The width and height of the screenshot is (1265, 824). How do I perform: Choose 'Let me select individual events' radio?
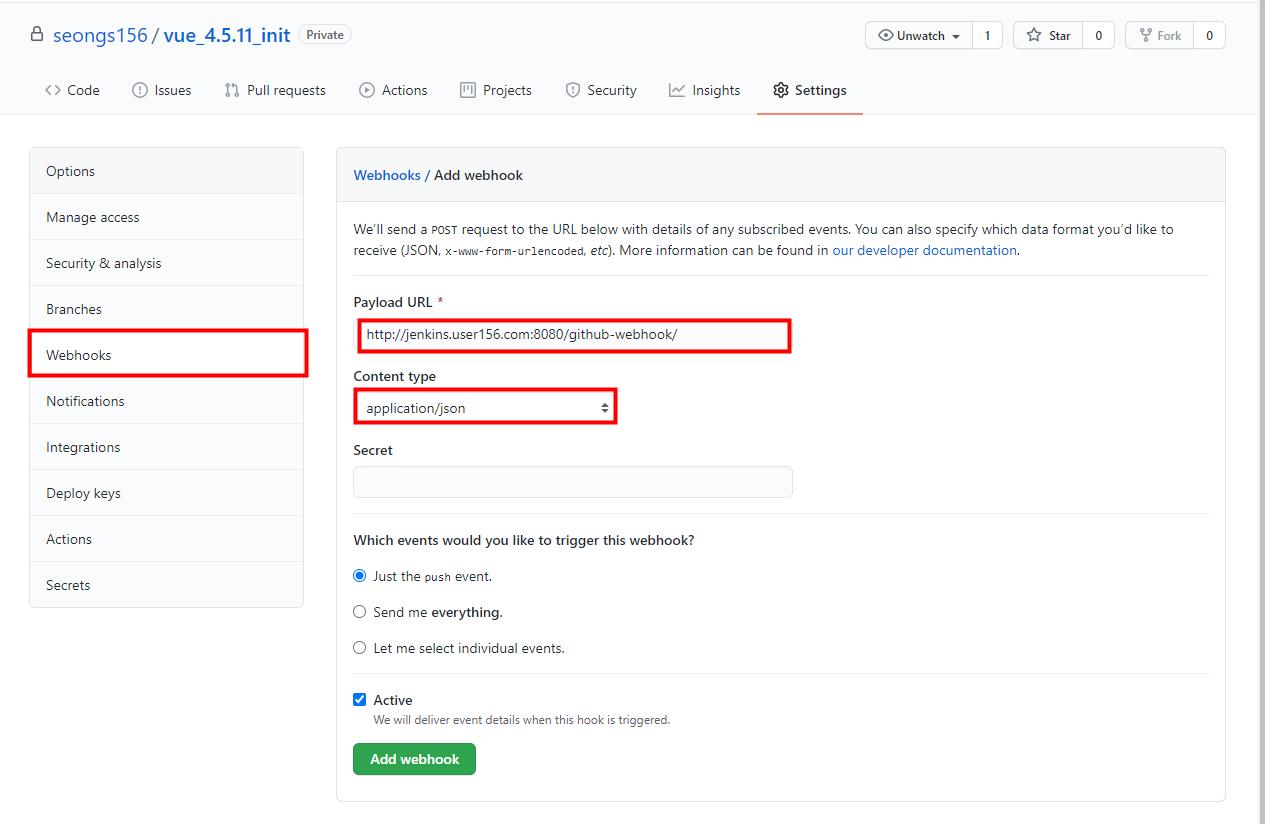coord(360,648)
